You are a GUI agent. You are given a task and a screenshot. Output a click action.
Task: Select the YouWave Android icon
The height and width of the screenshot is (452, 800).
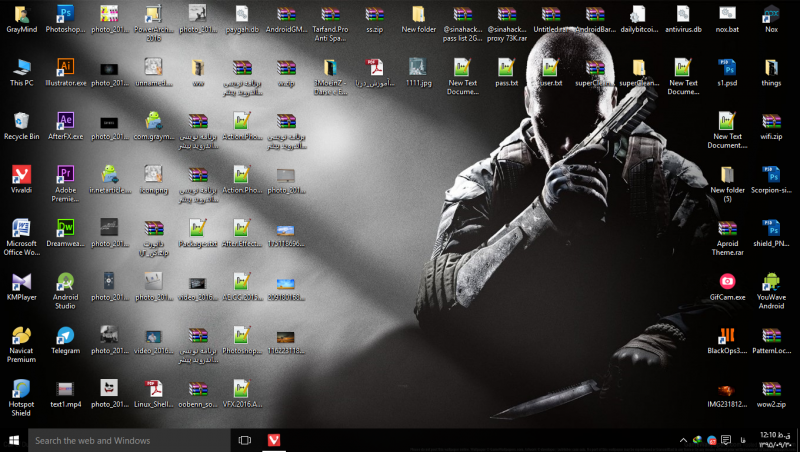(x=771, y=291)
